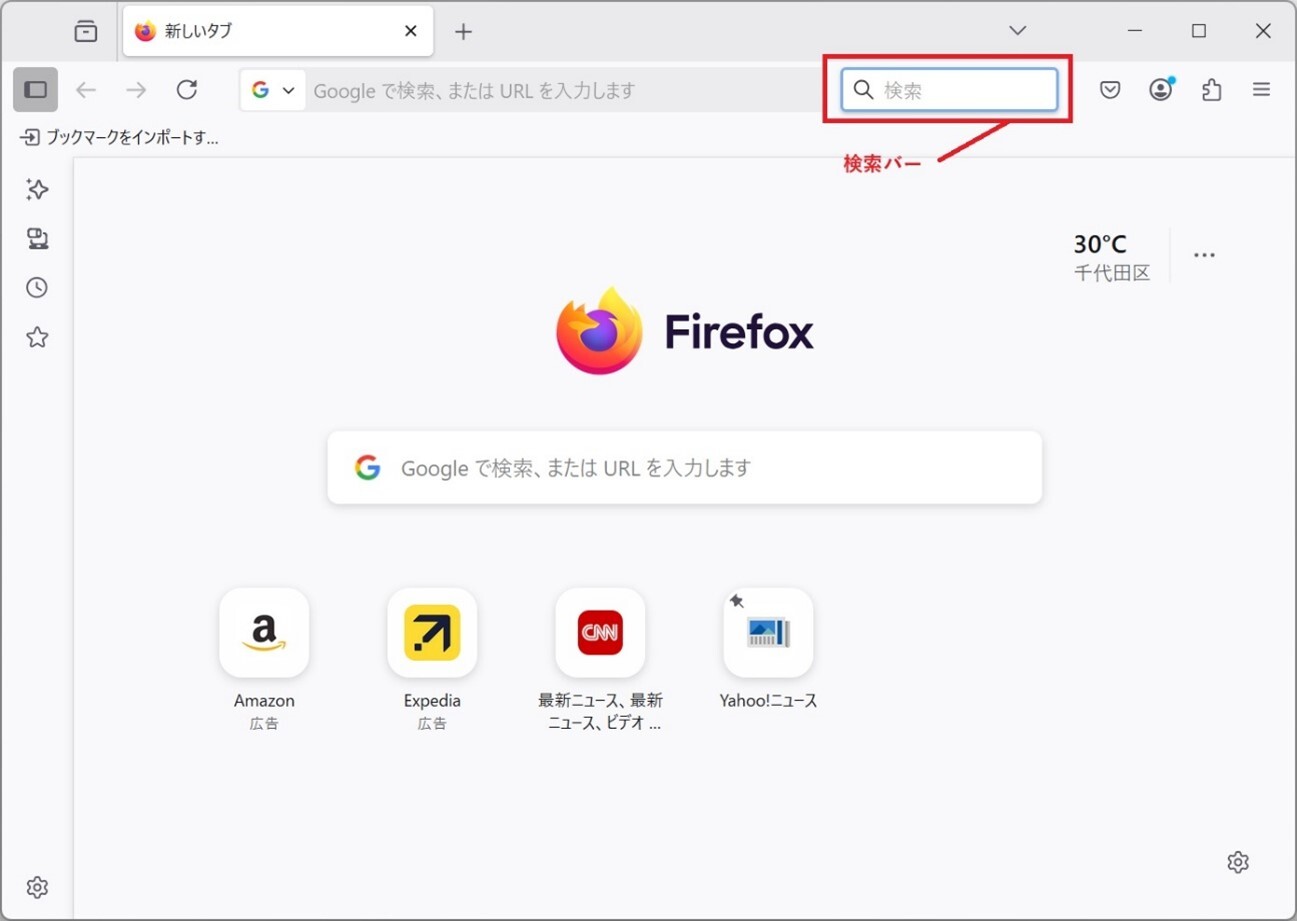Close the 新しいタブ tab

(410, 32)
